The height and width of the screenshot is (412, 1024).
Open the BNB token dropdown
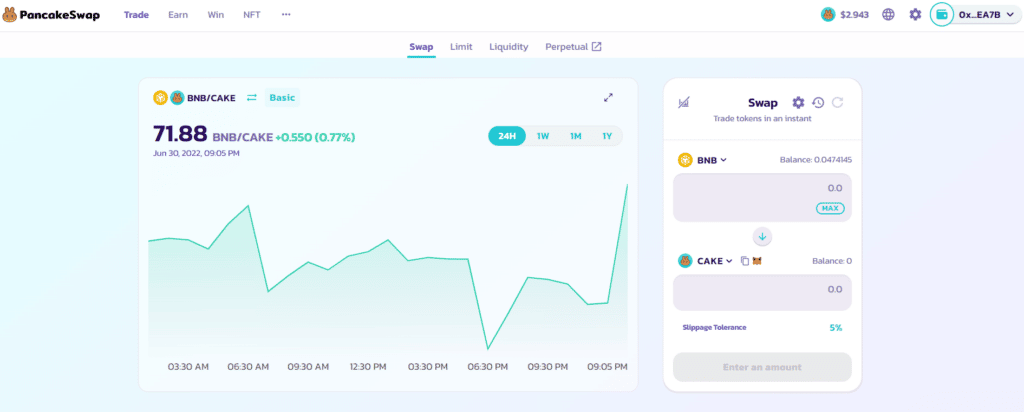(703, 160)
